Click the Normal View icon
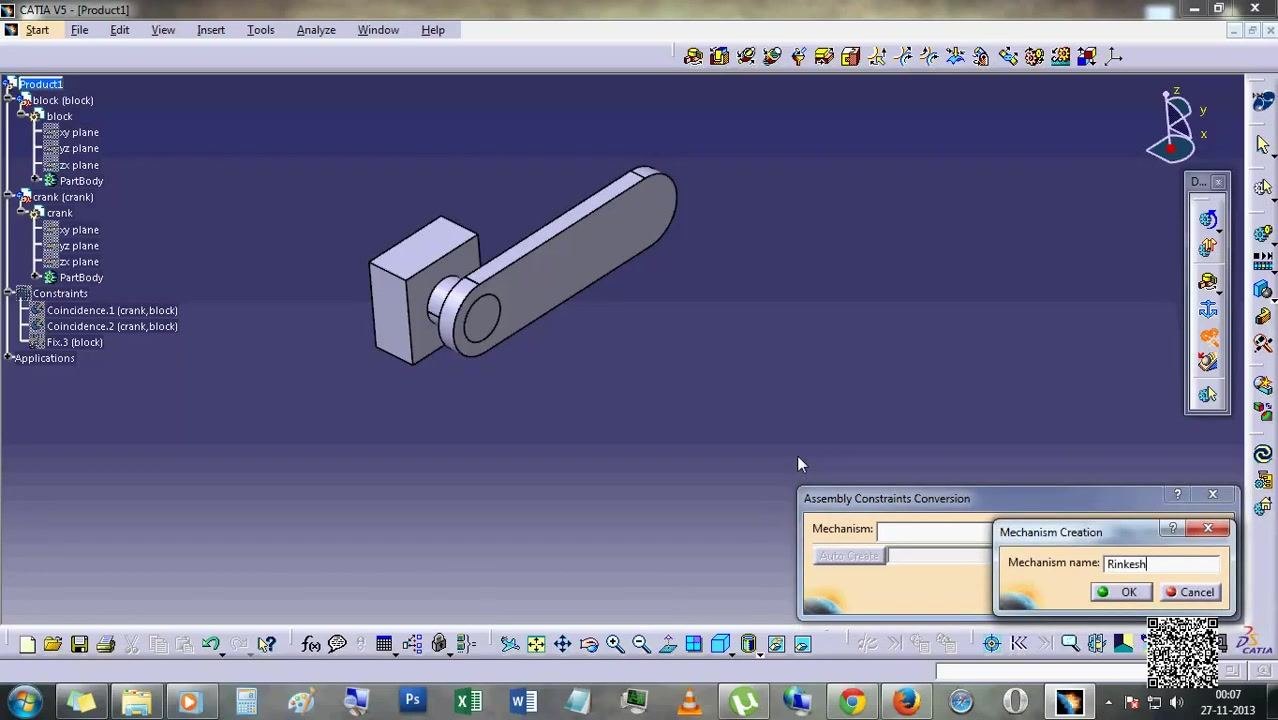1278x720 pixels. (x=667, y=645)
